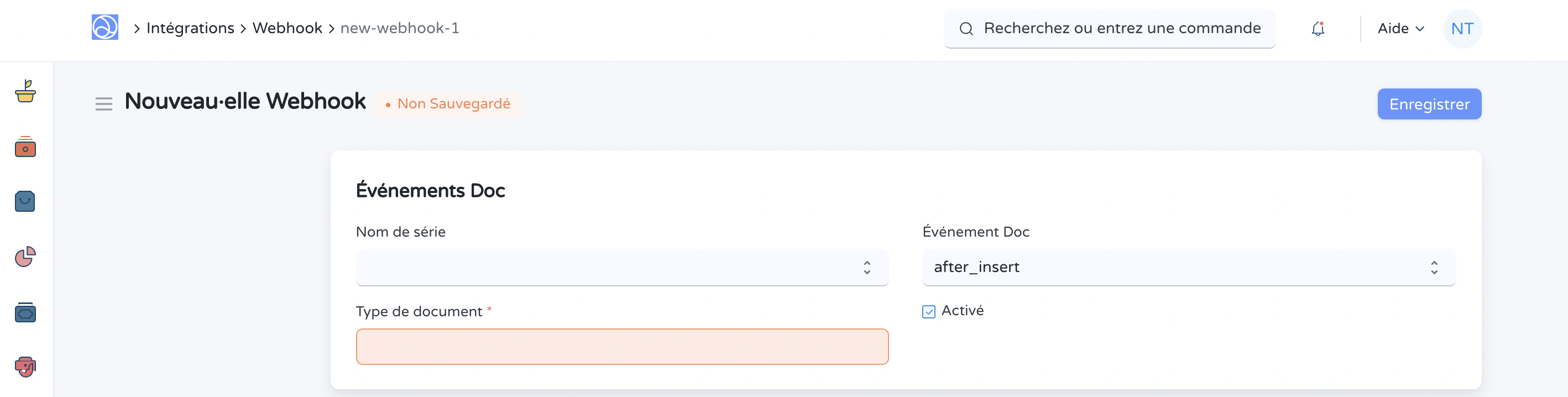Open the blue shopping bag module
This screenshot has width=1568, height=397.
[x=25, y=202]
